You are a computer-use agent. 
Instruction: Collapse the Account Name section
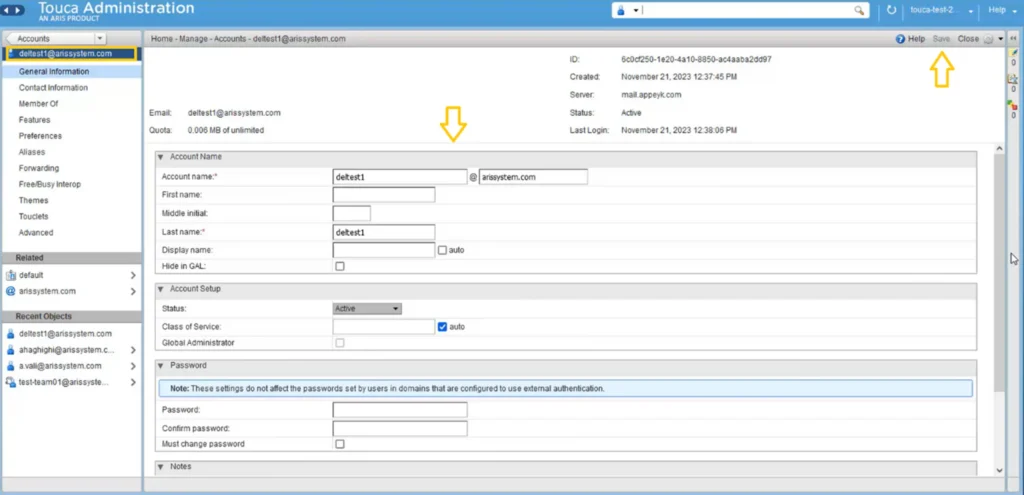tap(161, 157)
